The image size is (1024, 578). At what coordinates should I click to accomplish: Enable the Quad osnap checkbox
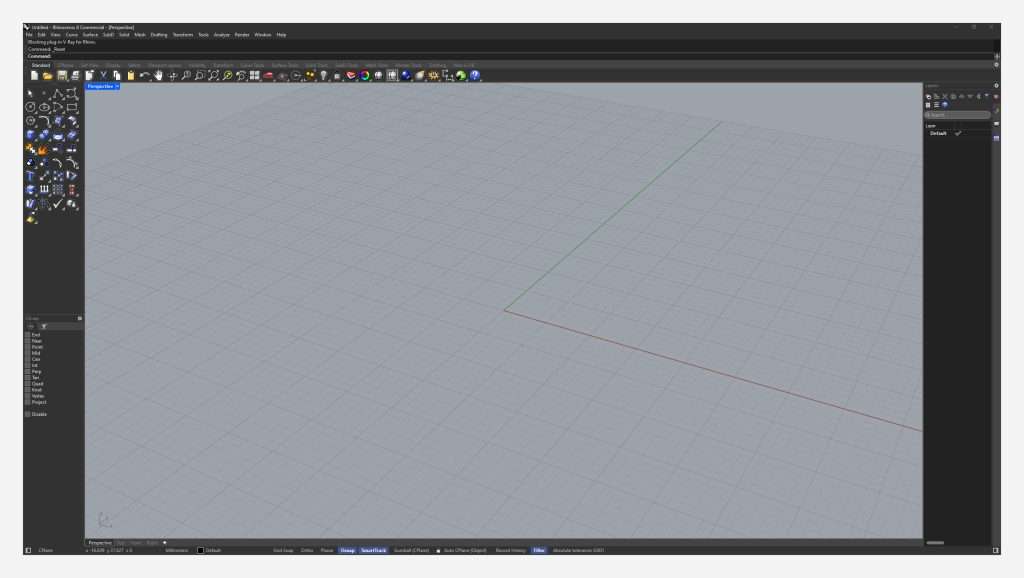(x=27, y=384)
